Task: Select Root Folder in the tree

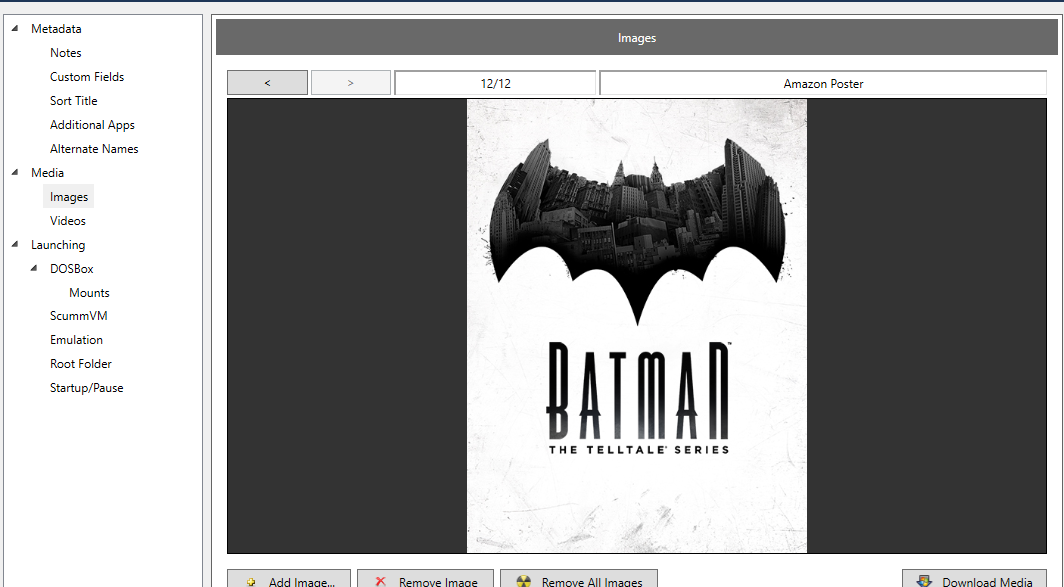Action: click(81, 364)
